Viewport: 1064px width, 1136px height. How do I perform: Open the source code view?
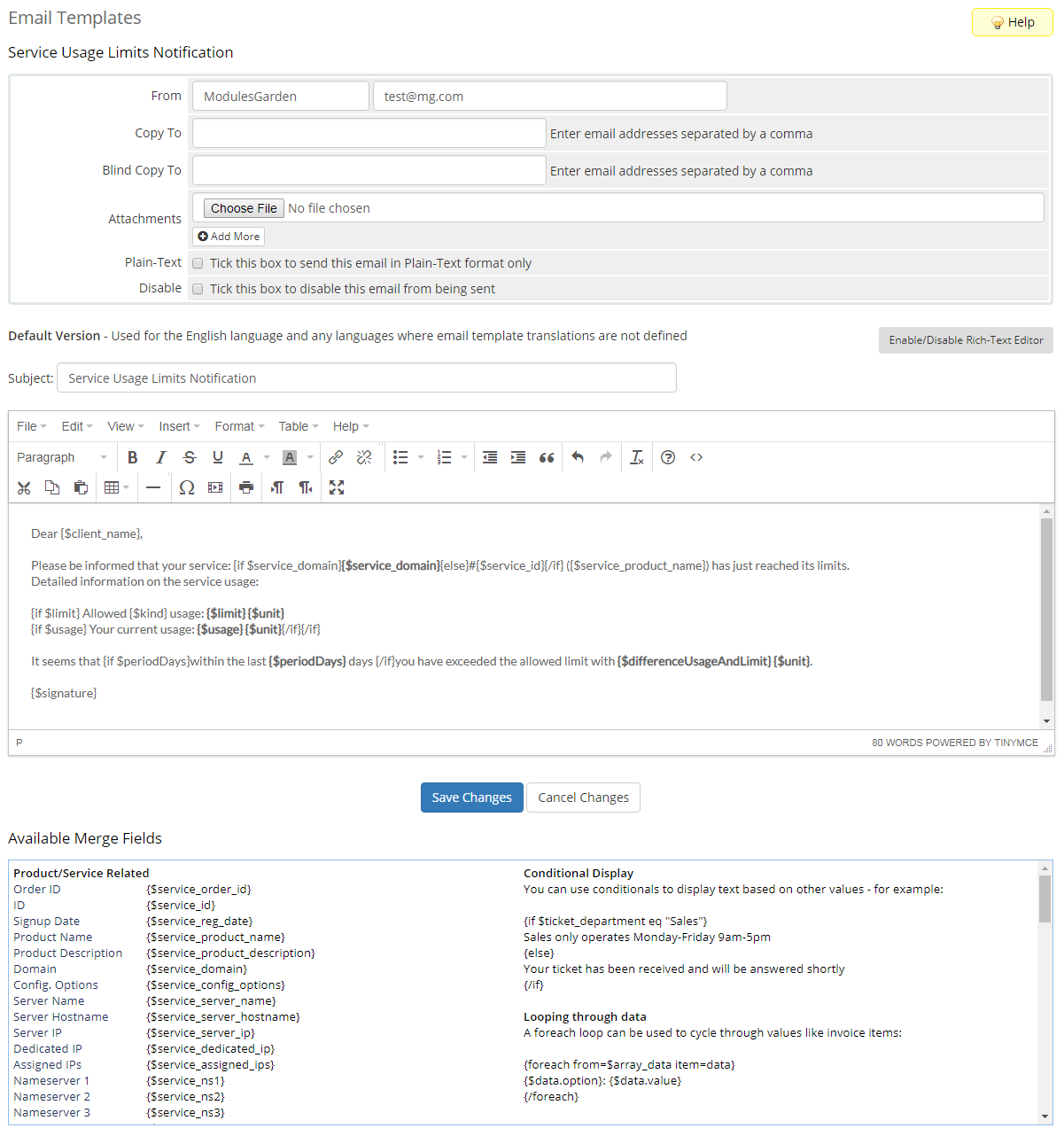pos(696,457)
